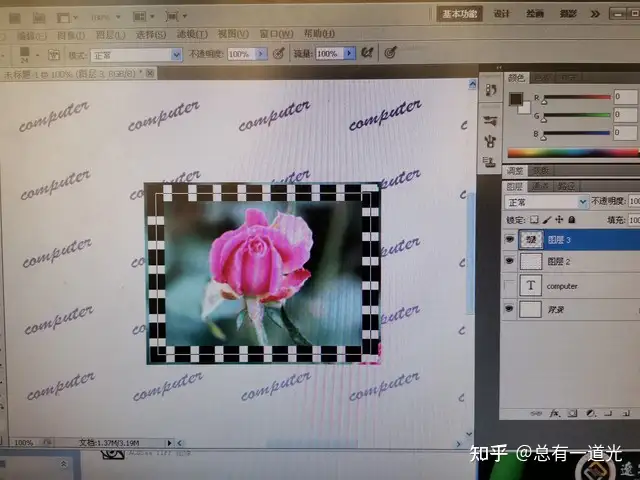Screen dimensions: 640x480
Task: Enable airbrush mode icon
Action: click(x=367, y=52)
